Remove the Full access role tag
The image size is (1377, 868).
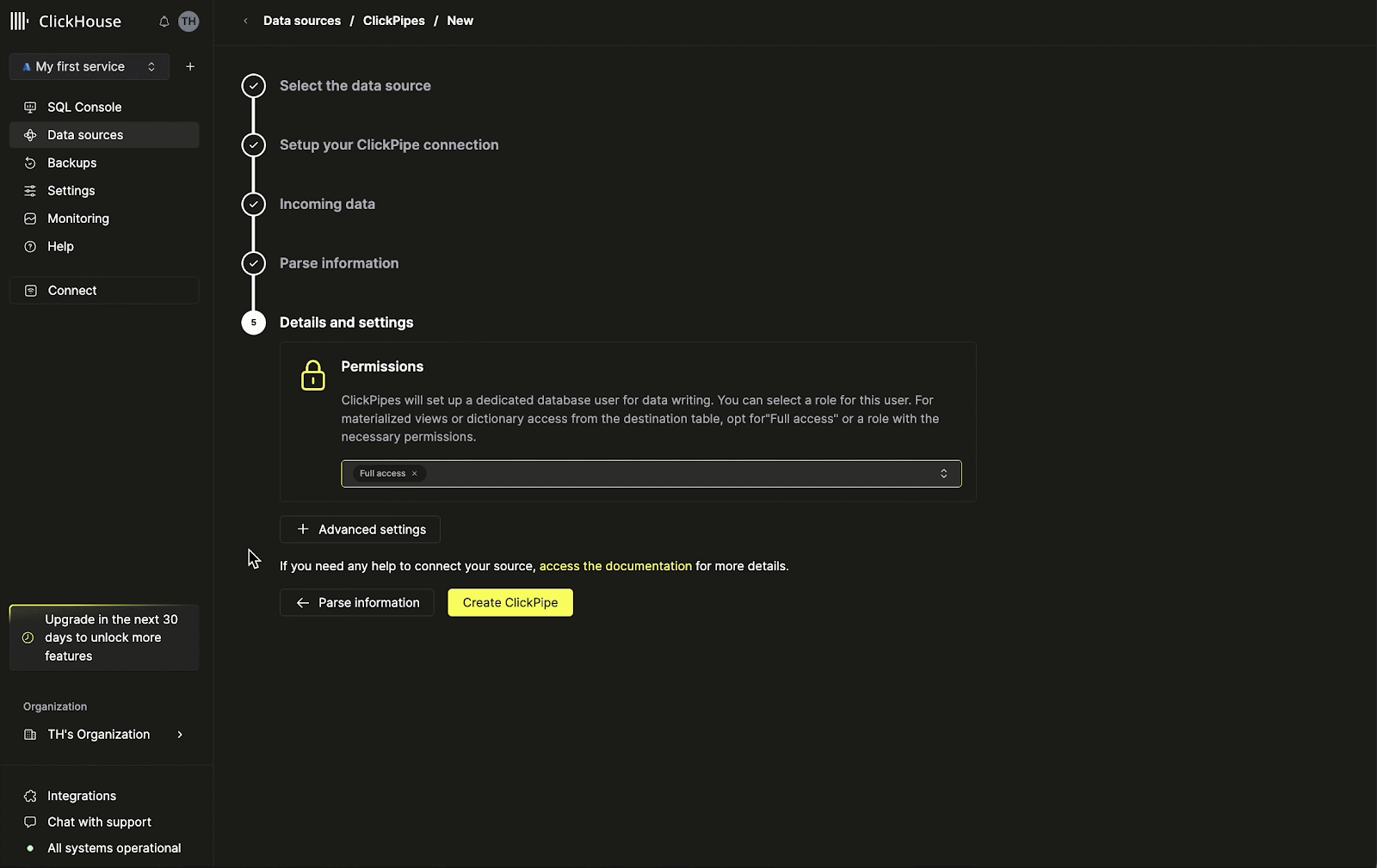[x=414, y=474]
